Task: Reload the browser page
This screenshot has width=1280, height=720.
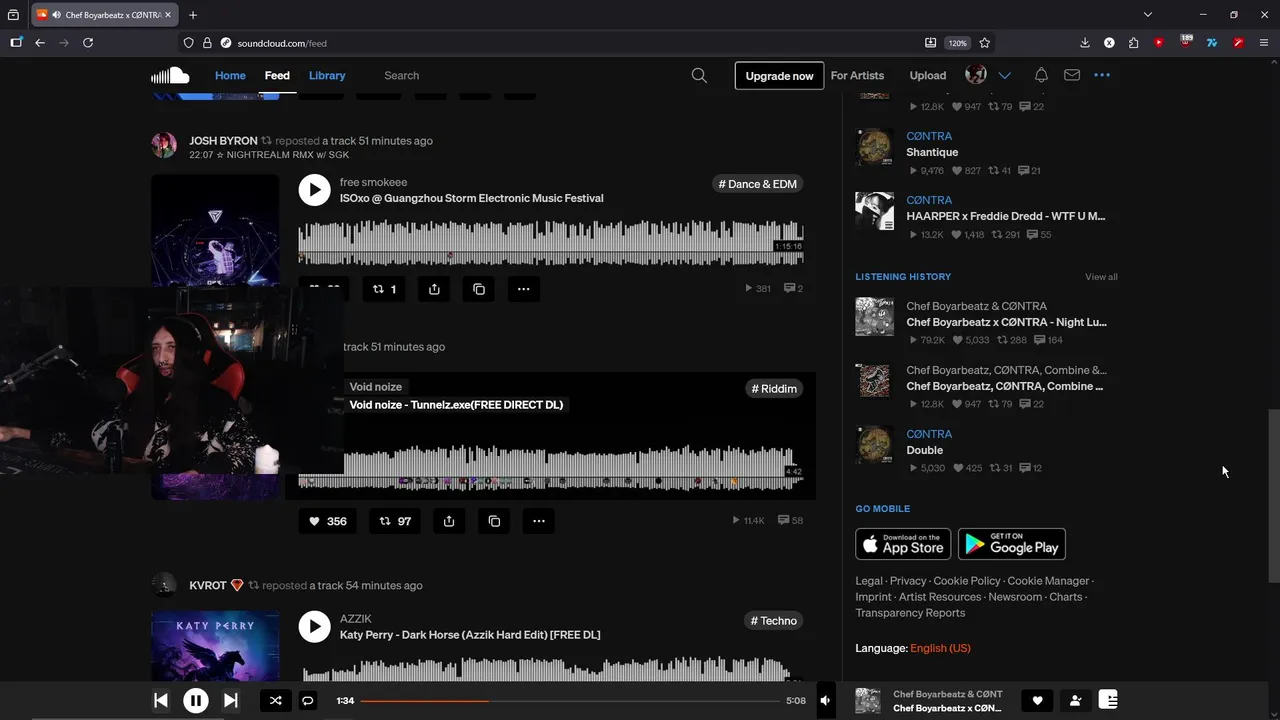Action: 88,43
